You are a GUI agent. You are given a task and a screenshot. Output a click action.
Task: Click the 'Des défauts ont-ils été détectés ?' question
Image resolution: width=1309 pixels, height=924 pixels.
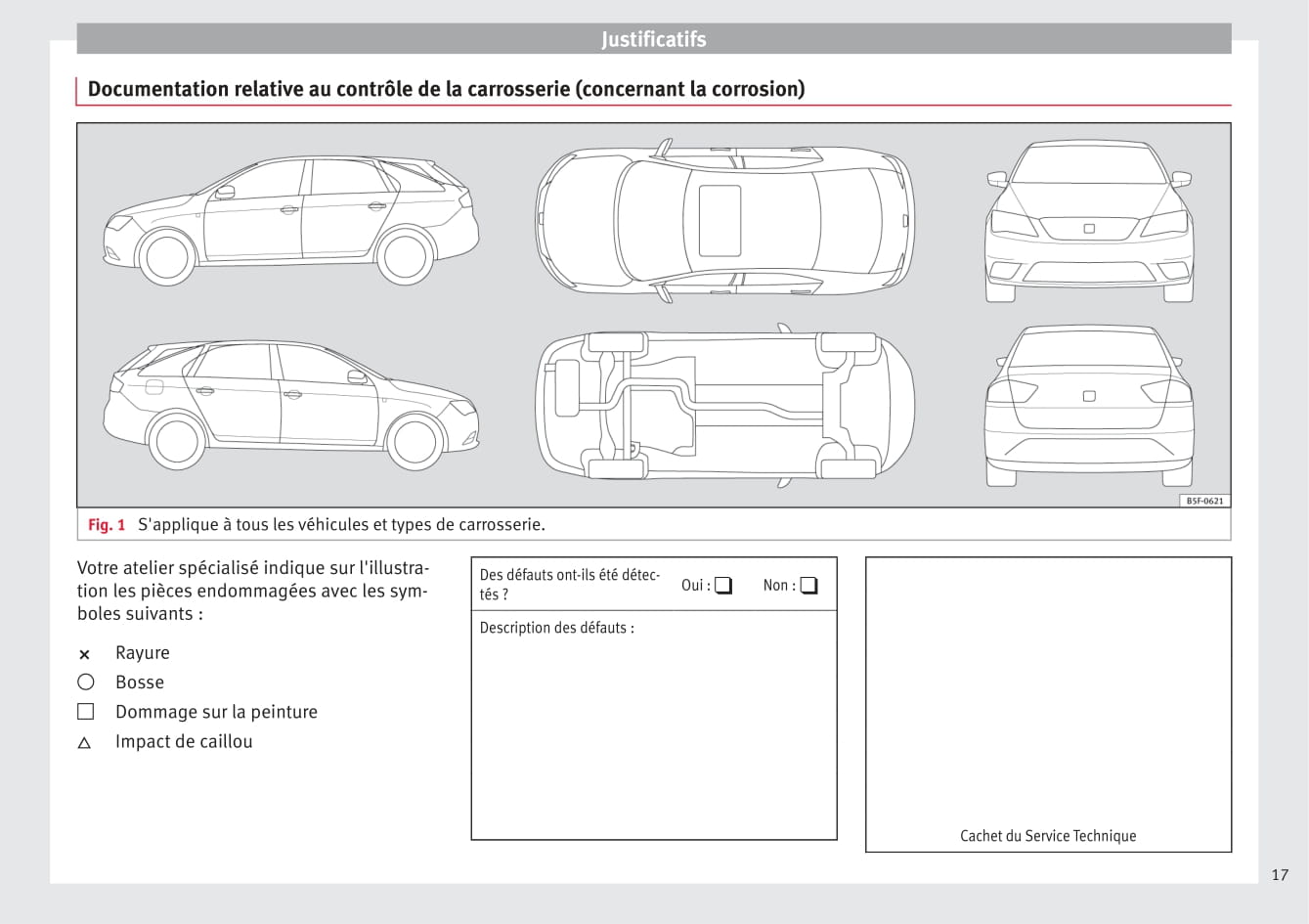coord(570,585)
